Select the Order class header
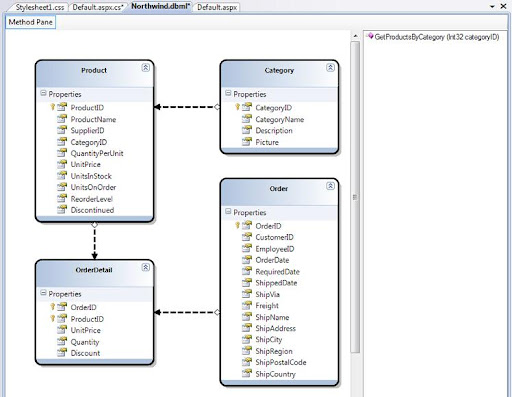 tap(279, 192)
